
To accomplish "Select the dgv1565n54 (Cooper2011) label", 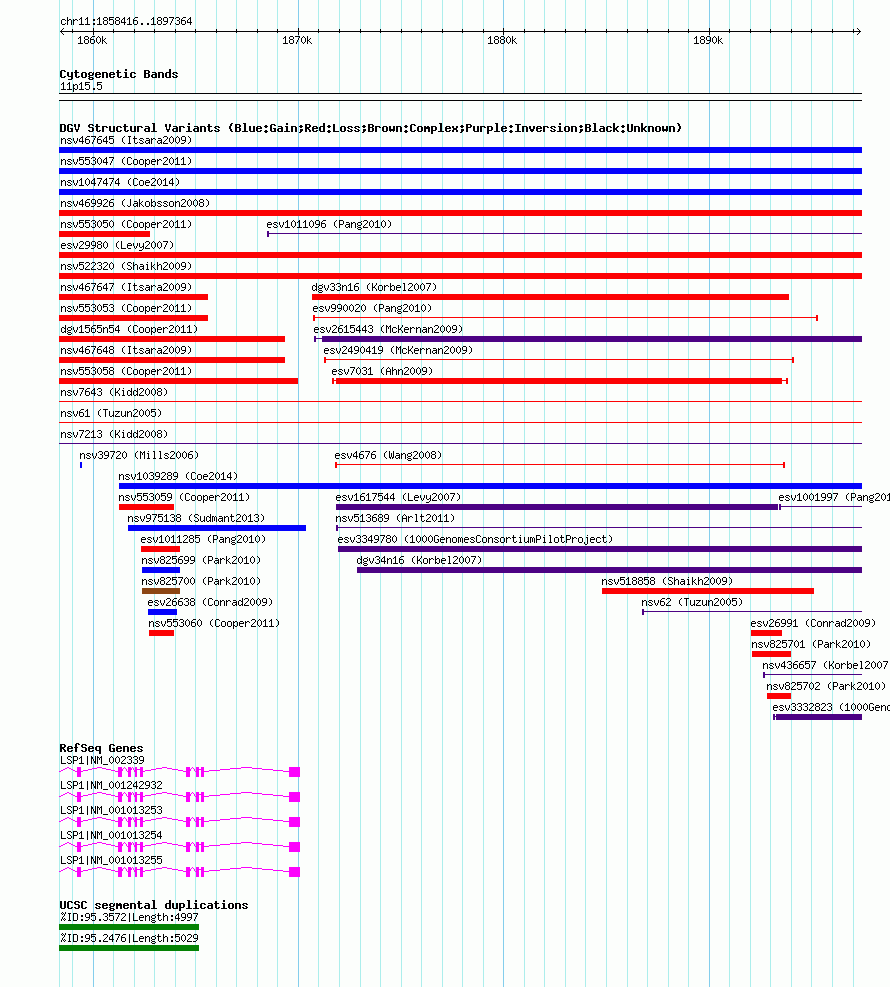I will pyautogui.click(x=129, y=329).
